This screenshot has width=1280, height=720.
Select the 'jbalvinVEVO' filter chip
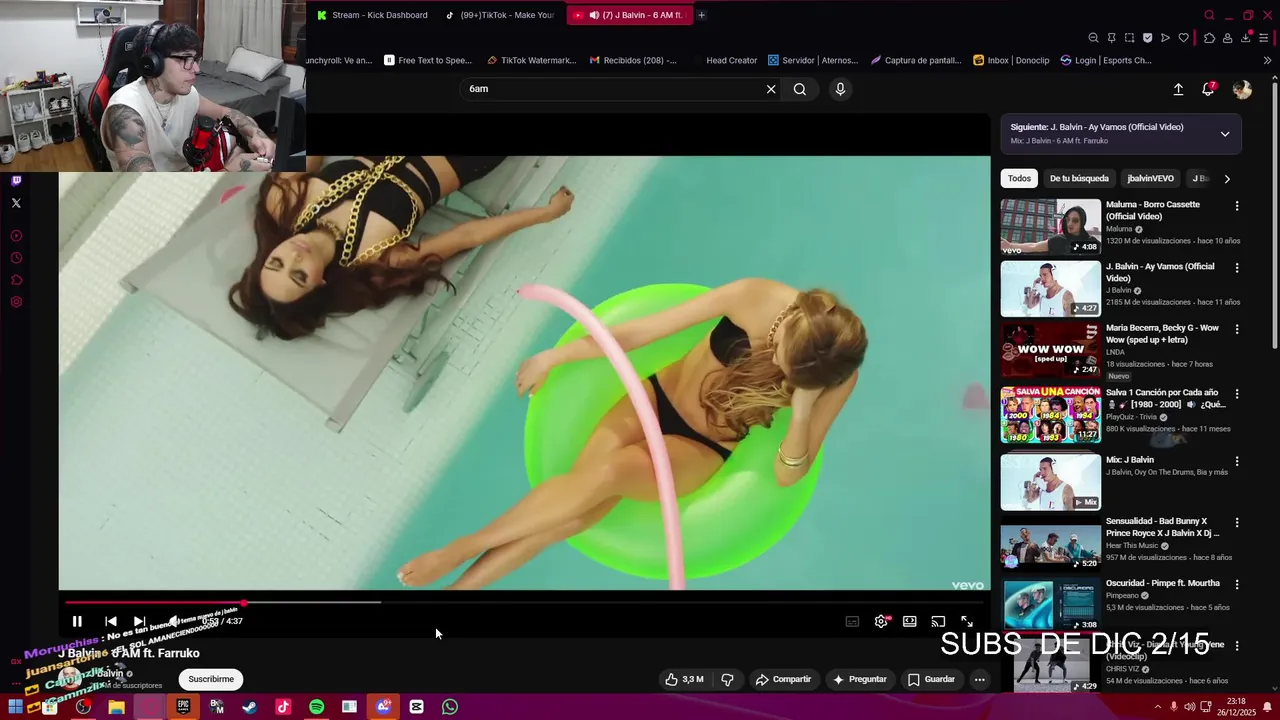click(x=1150, y=178)
